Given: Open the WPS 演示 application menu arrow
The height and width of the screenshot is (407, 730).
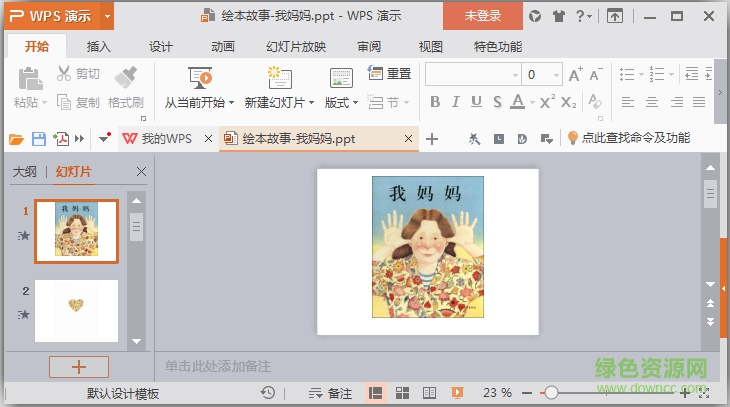Looking at the screenshot, I should pos(107,16).
